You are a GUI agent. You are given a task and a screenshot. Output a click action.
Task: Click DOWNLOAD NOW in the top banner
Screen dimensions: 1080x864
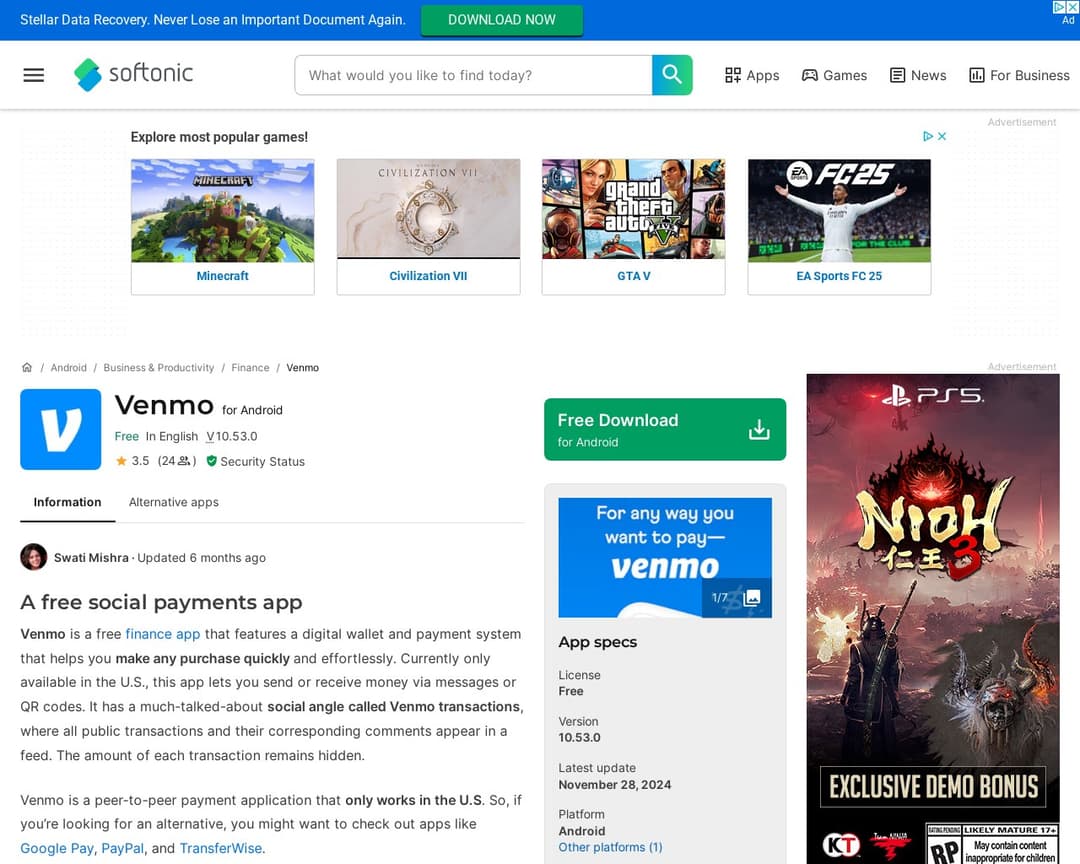[x=501, y=20]
